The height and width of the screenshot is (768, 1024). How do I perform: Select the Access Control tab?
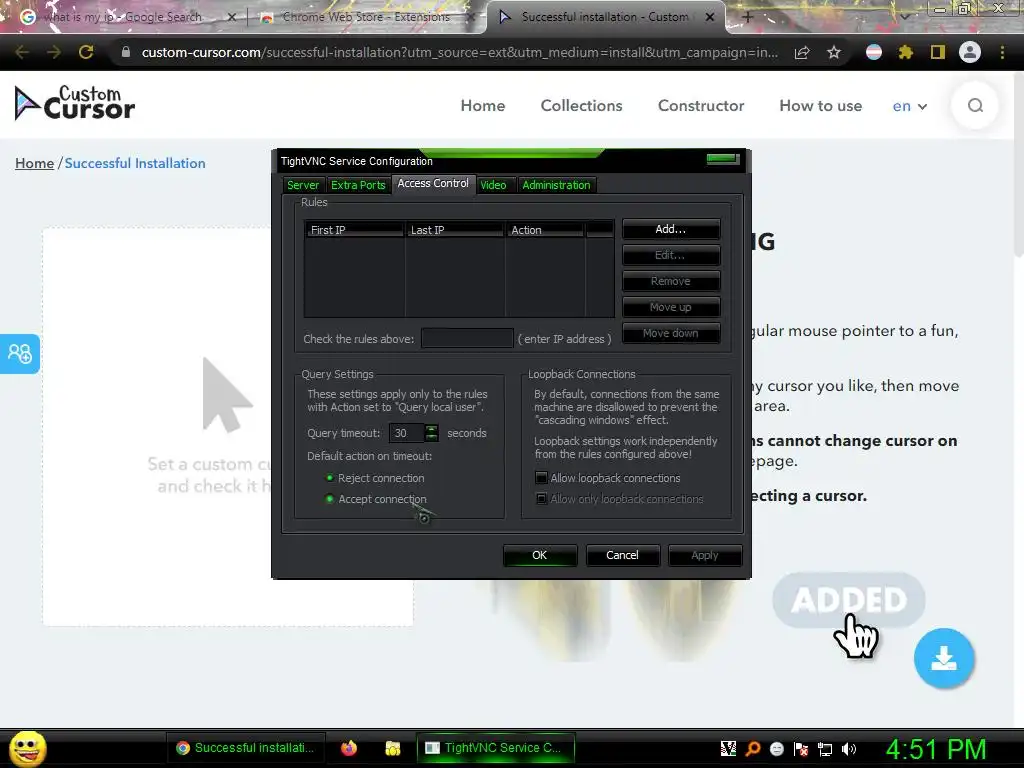point(433,184)
